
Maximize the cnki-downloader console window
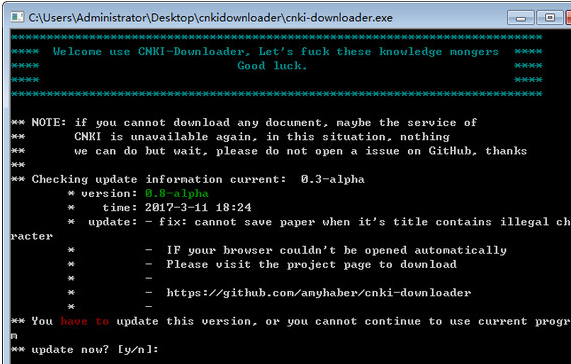[x=550, y=18]
